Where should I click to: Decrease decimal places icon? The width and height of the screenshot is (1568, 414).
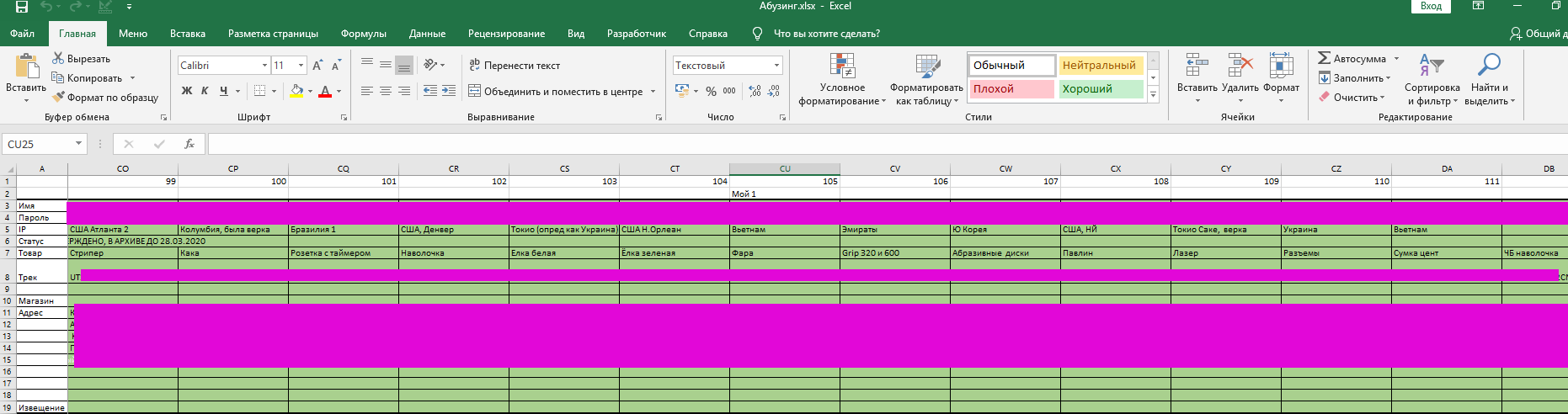774,91
